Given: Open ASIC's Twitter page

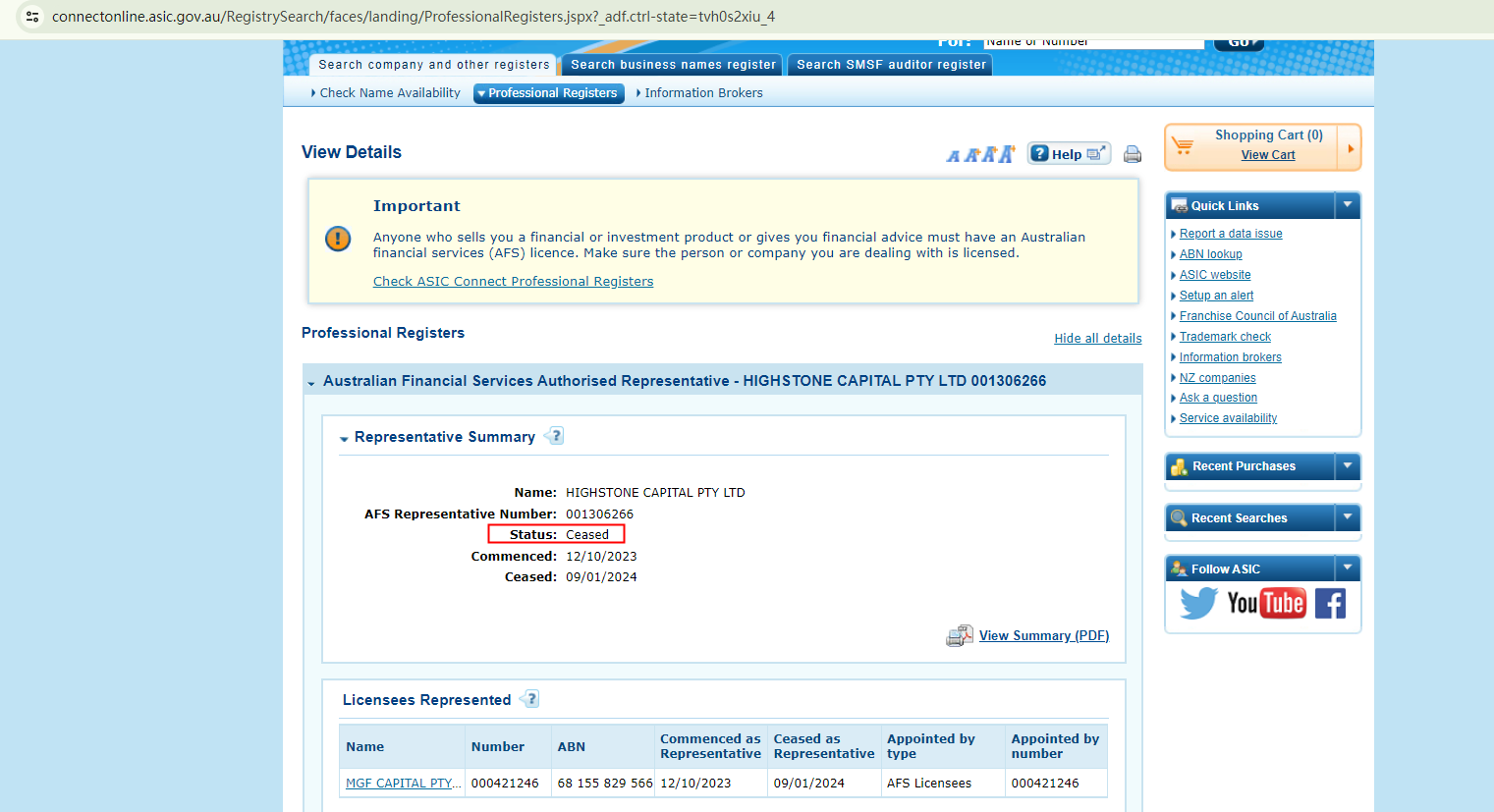Looking at the screenshot, I should [1198, 603].
